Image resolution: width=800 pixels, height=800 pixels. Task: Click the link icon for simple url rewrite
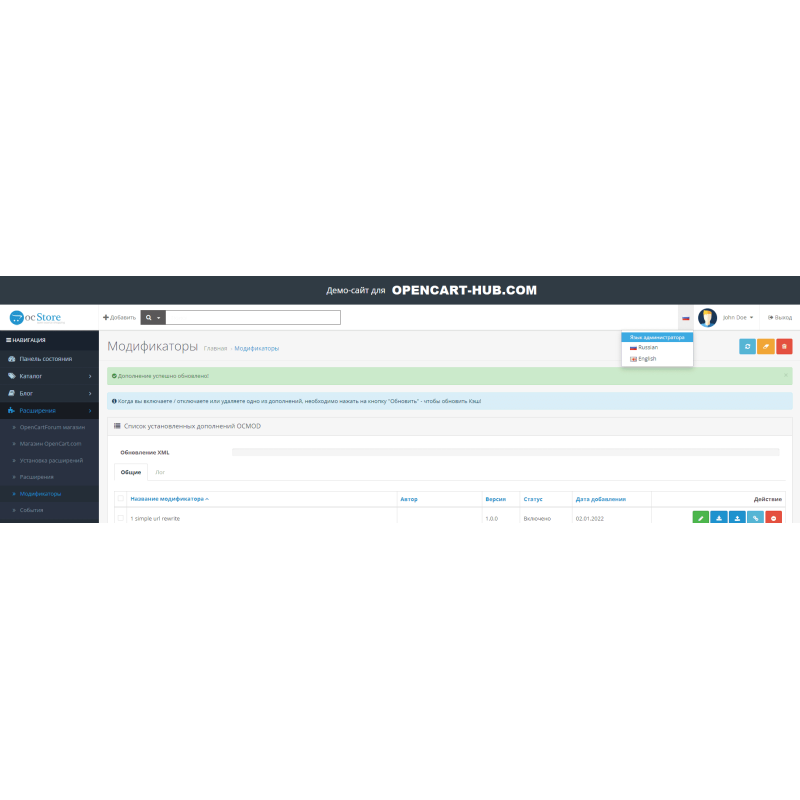[x=756, y=518]
